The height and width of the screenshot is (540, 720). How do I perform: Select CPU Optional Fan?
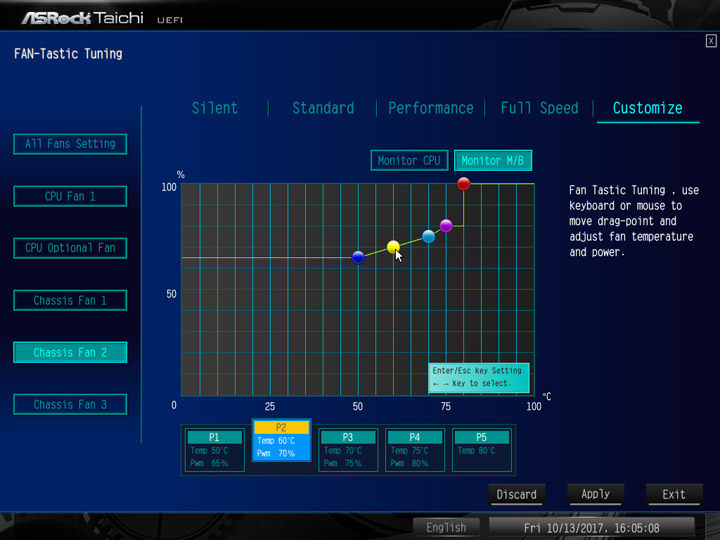pos(70,248)
